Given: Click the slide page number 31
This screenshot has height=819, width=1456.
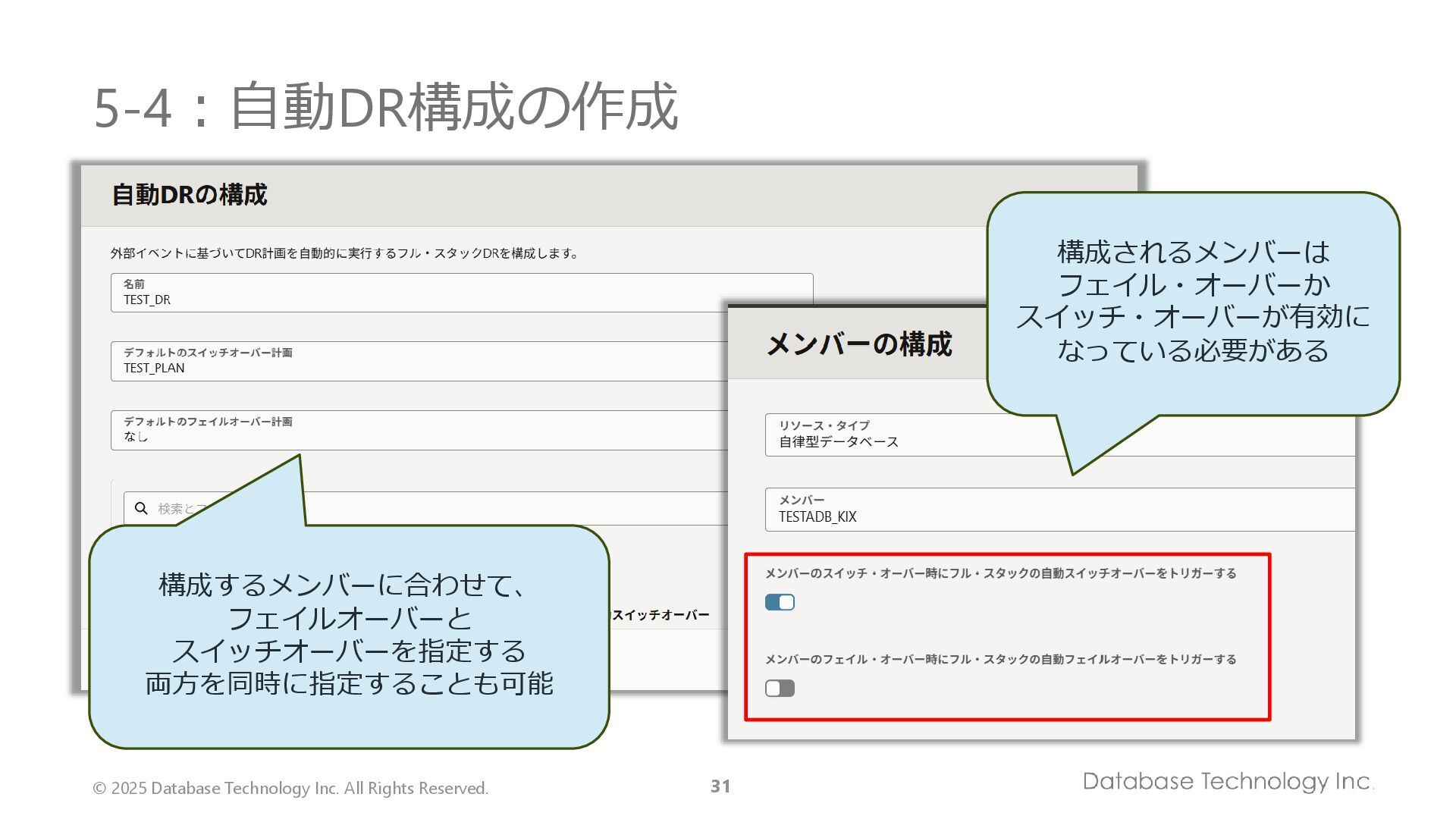Looking at the screenshot, I should (x=720, y=786).
